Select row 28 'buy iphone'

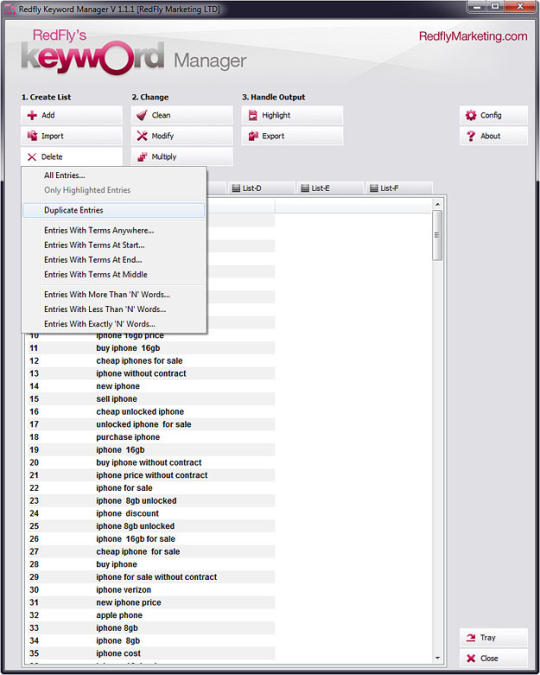point(150,564)
